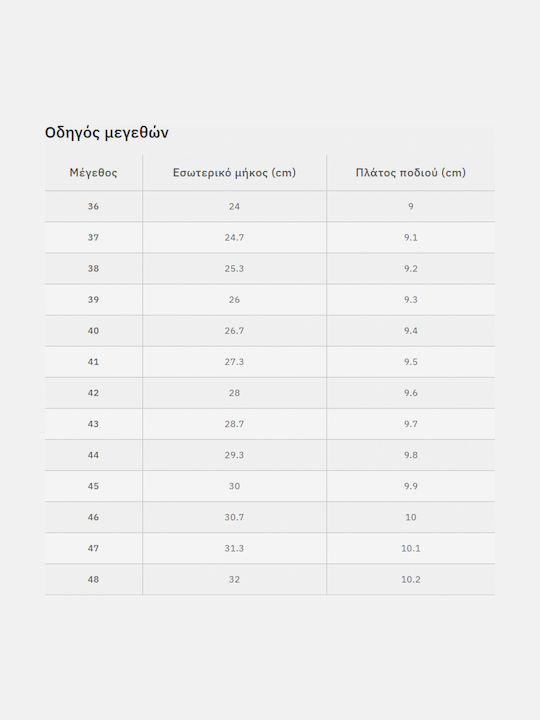Pick size 39 in the size column
The image size is (540, 720).
click(x=93, y=299)
